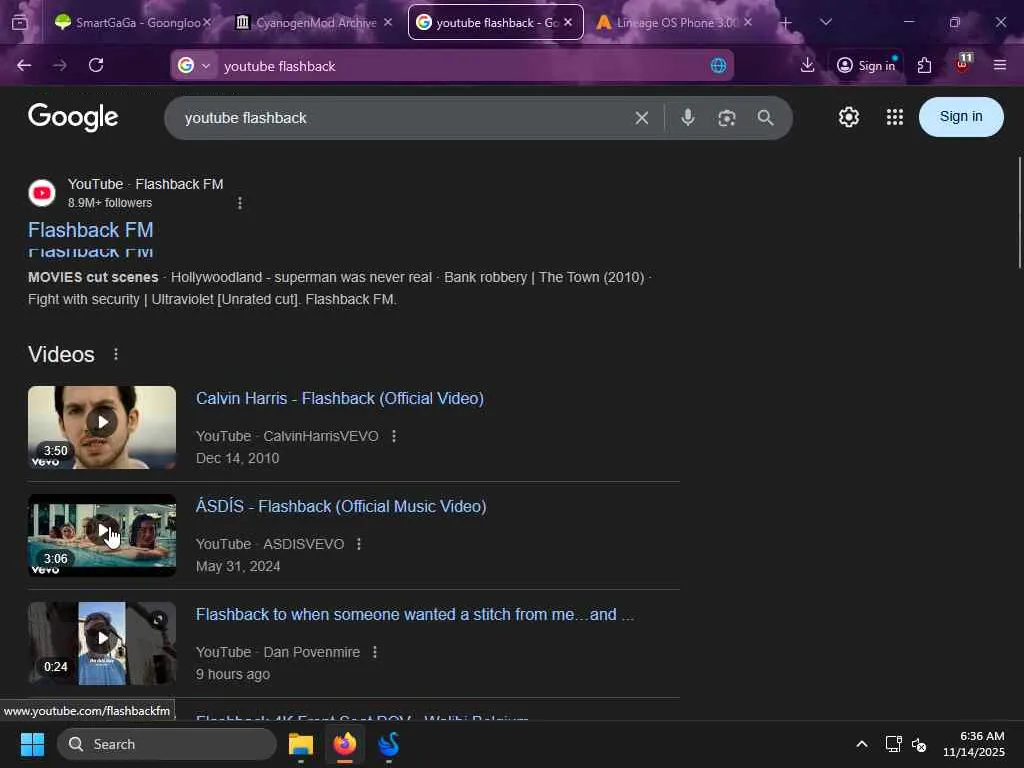Click the text 'May 31, 2024'
This screenshot has height=768, width=1024.
[238, 566]
